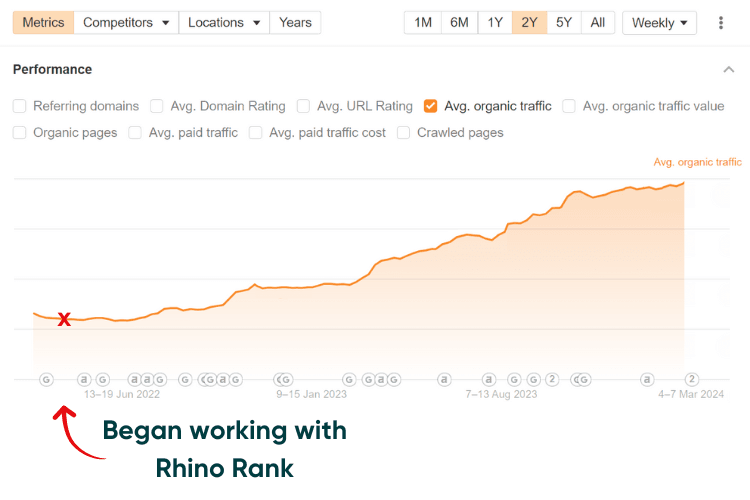Enable the Referring domains checkbox
The image size is (750, 500).
pos(20,106)
